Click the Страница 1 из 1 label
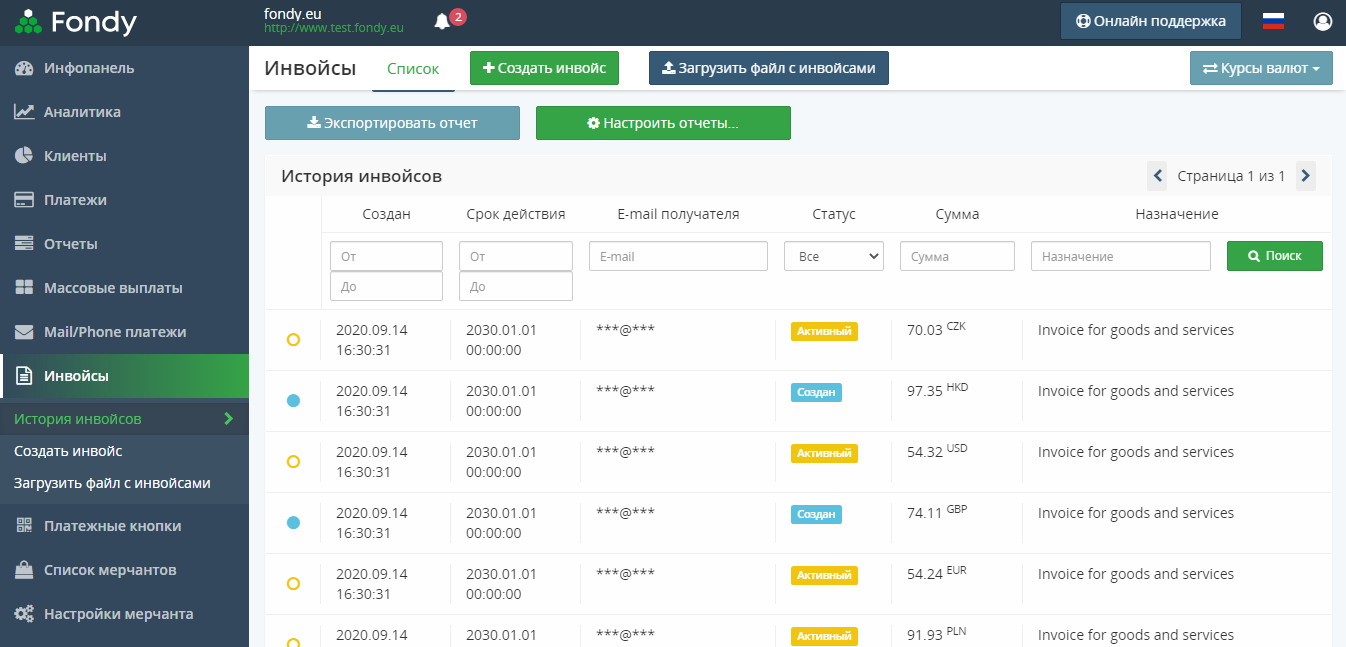1346x647 pixels. 1231,176
